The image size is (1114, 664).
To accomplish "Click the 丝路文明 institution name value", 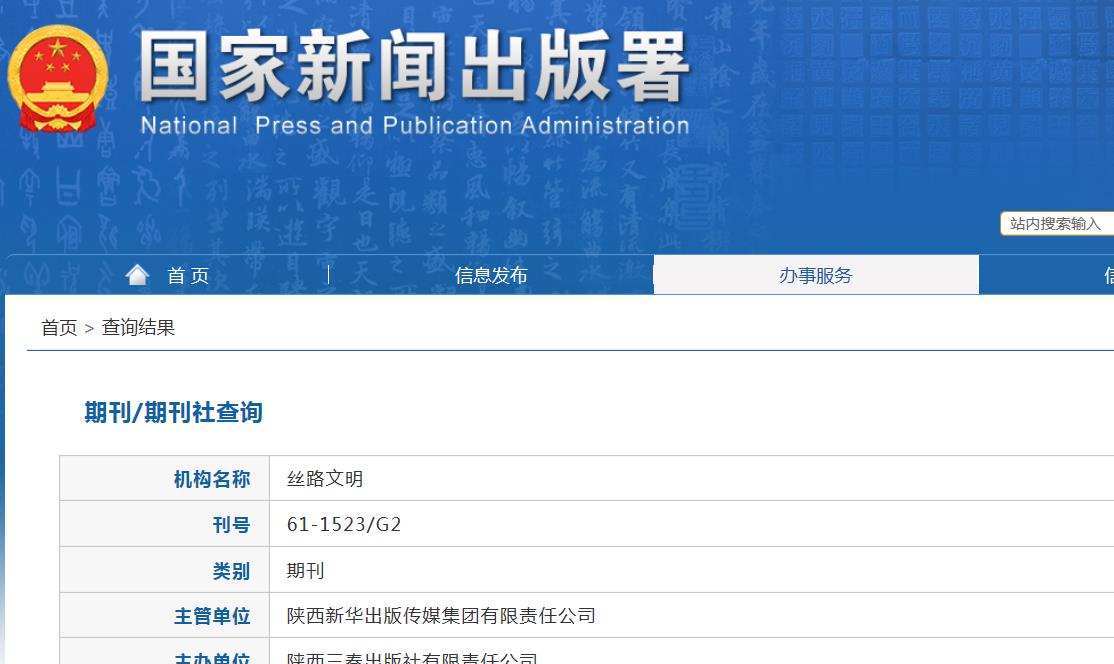I will tap(325, 479).
